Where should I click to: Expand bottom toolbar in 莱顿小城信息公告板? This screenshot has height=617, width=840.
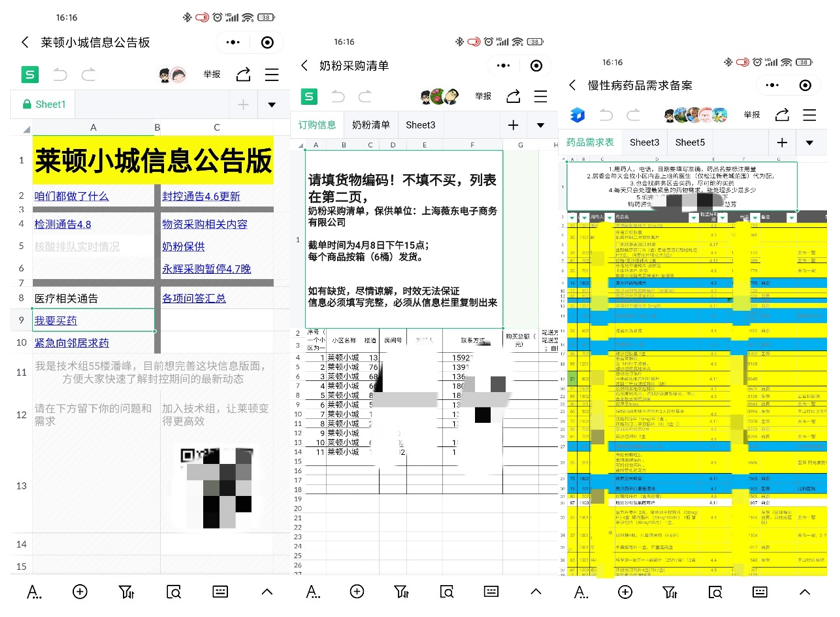point(267,592)
